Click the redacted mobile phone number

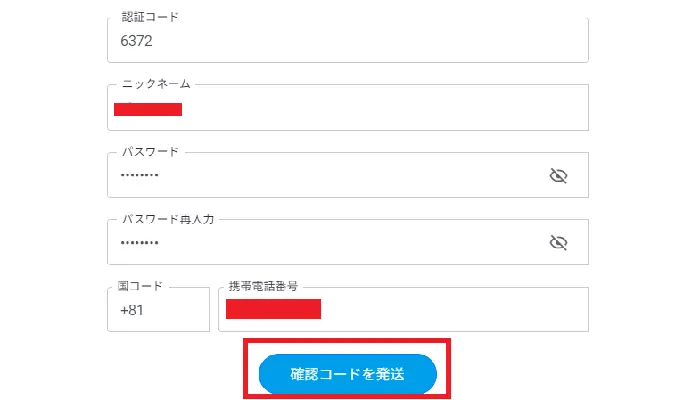pyautogui.click(x=273, y=309)
